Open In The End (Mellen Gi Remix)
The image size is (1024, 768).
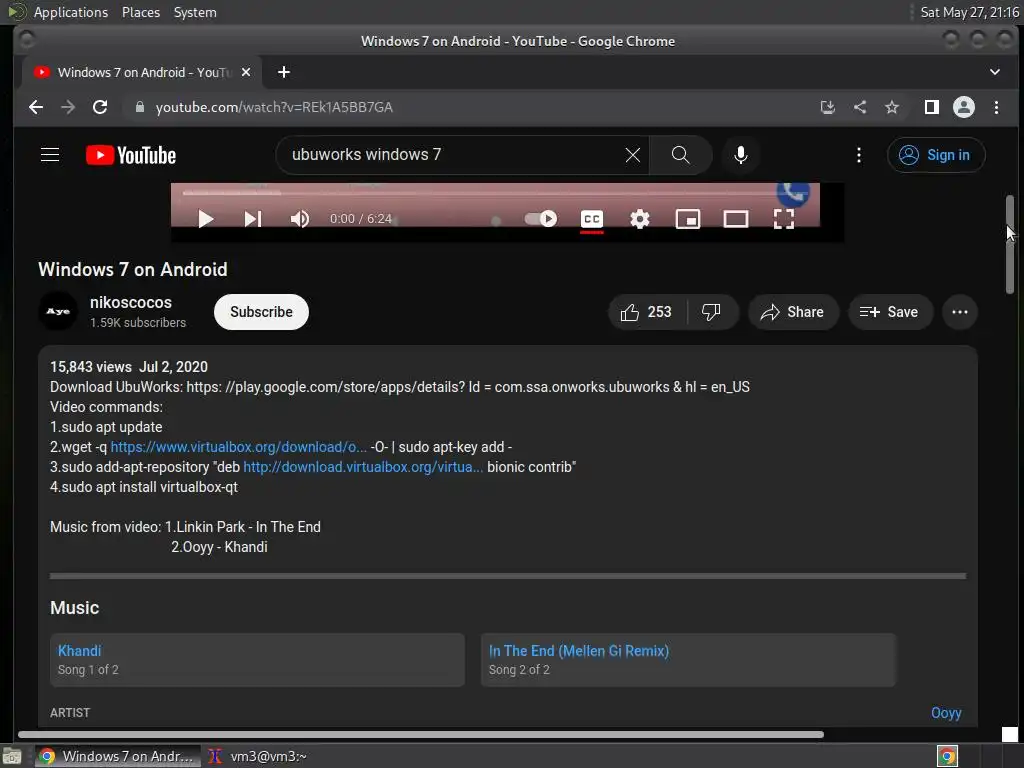coord(688,660)
